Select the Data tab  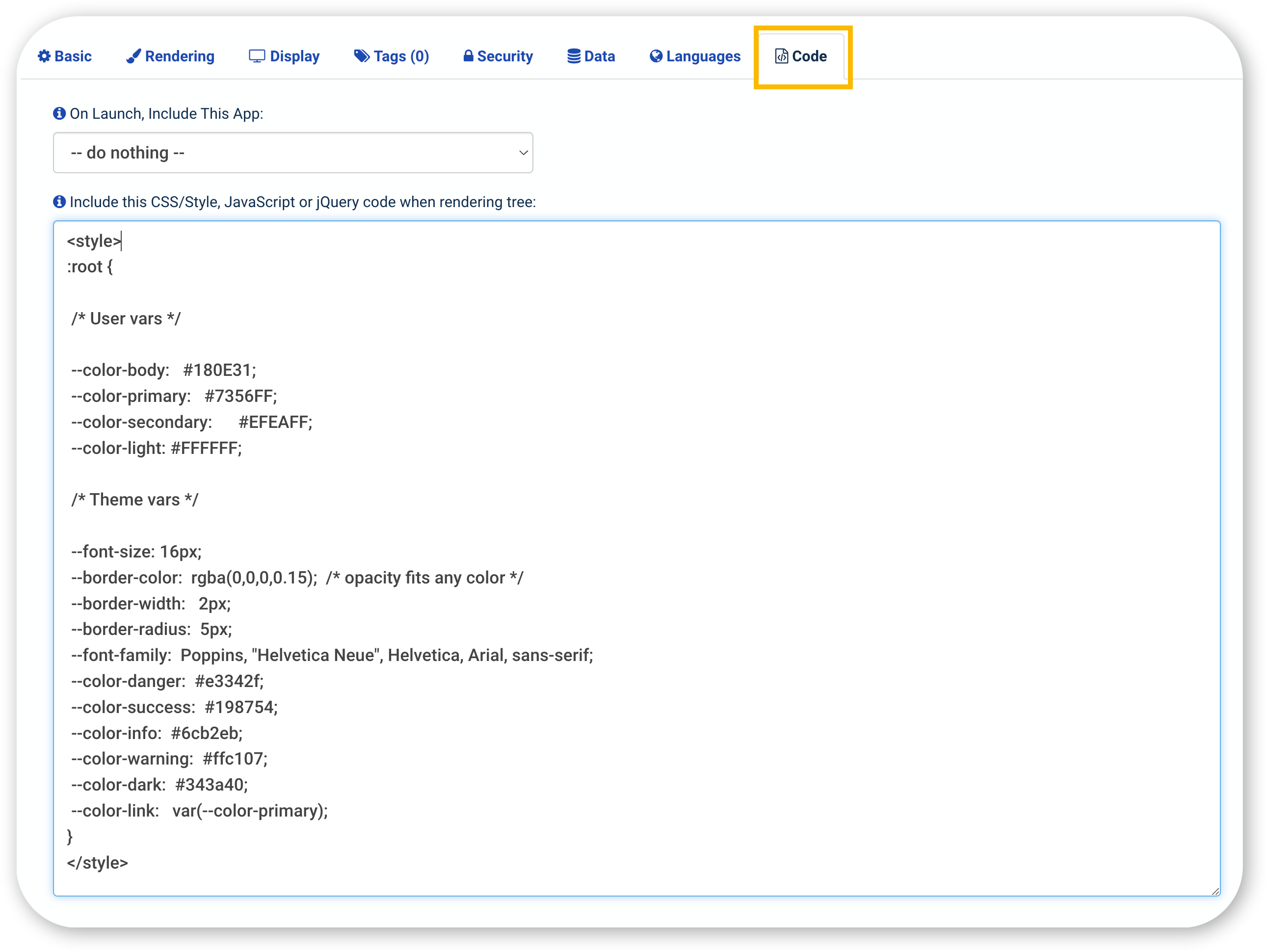[599, 56]
